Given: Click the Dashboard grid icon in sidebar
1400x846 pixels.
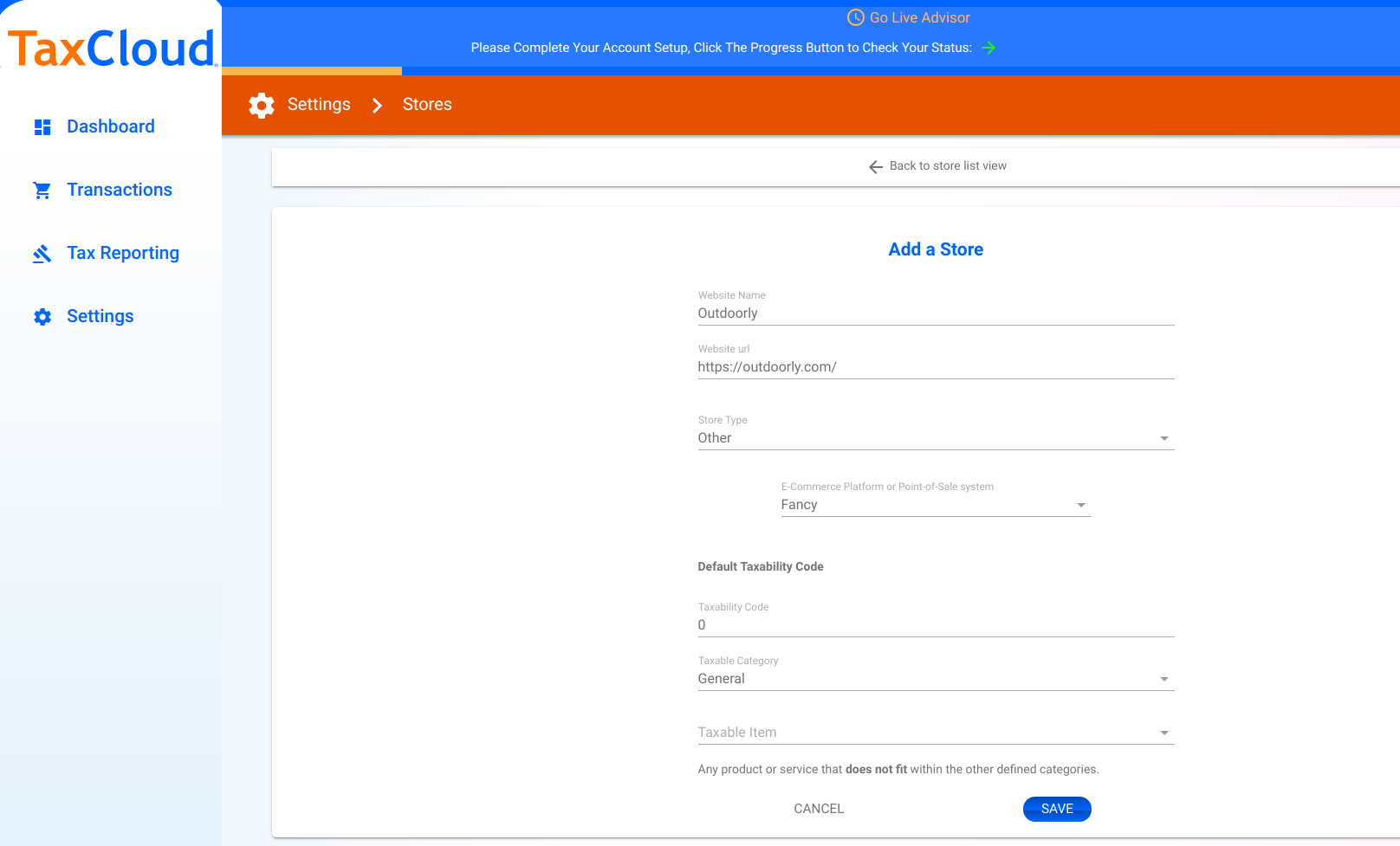Looking at the screenshot, I should 42,127.
